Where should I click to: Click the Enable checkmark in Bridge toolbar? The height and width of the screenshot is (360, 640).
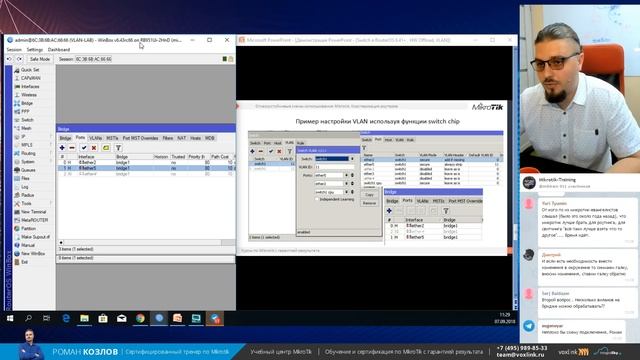tap(84, 148)
